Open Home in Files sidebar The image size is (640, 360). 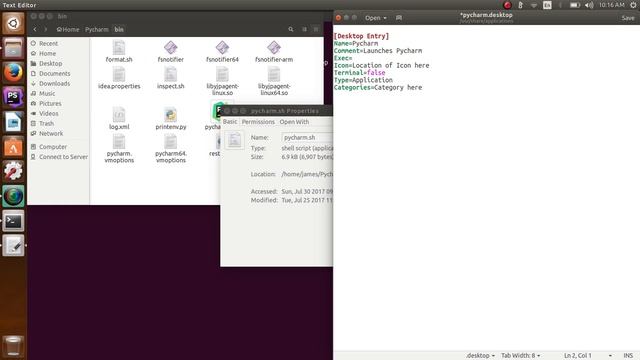[x=47, y=53]
